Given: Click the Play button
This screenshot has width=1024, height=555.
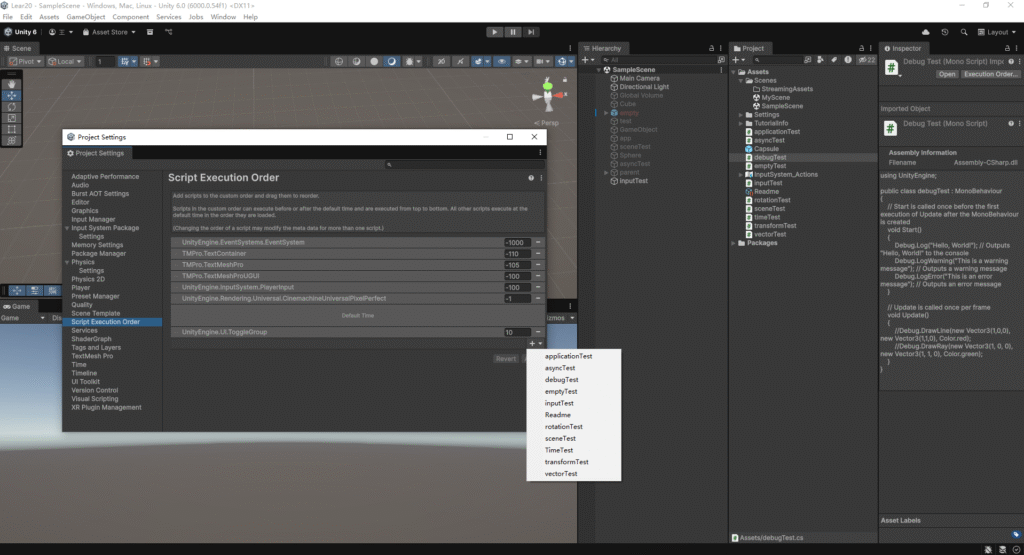Looking at the screenshot, I should click(494, 32).
